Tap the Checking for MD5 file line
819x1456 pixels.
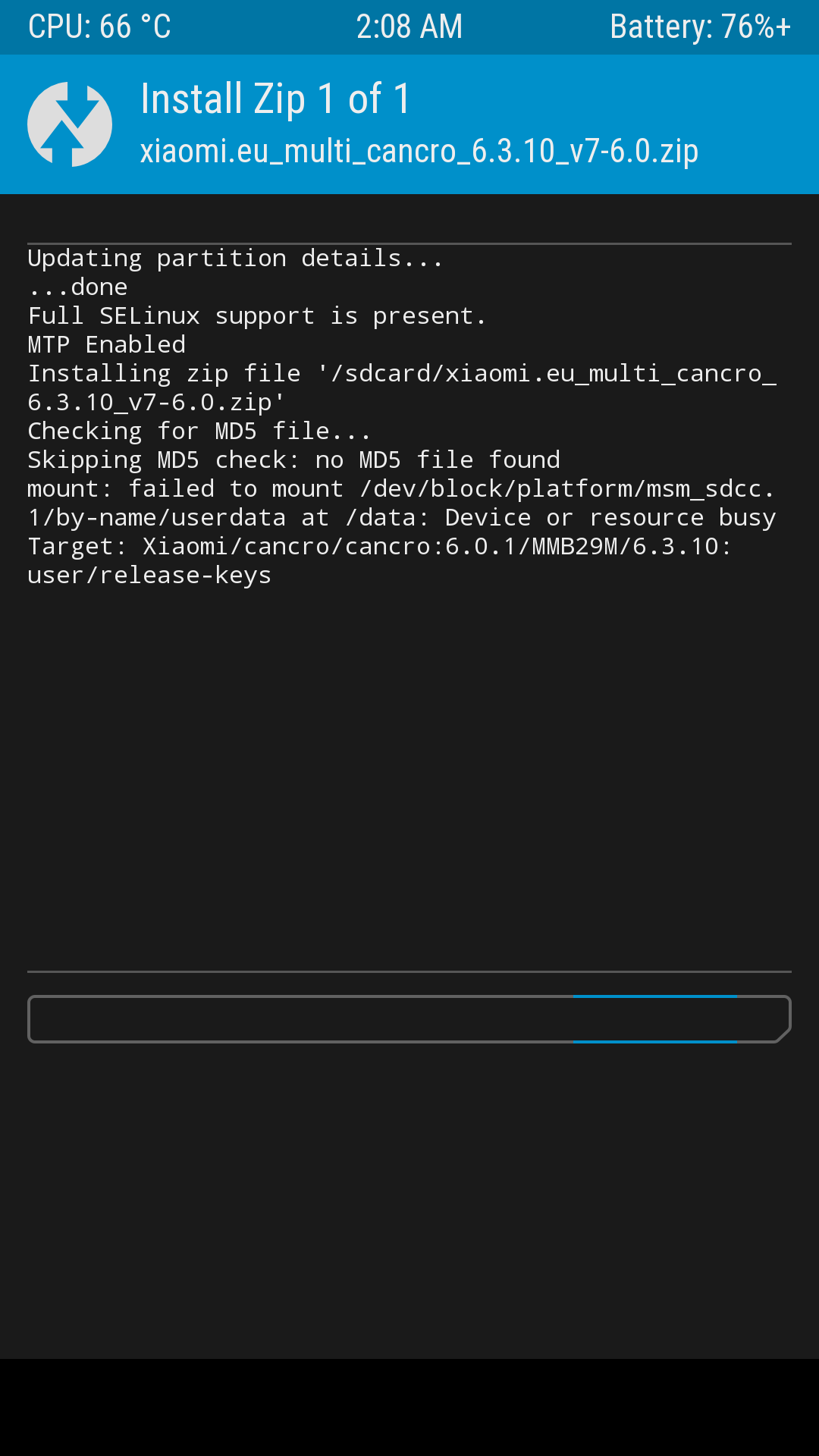[x=199, y=431]
